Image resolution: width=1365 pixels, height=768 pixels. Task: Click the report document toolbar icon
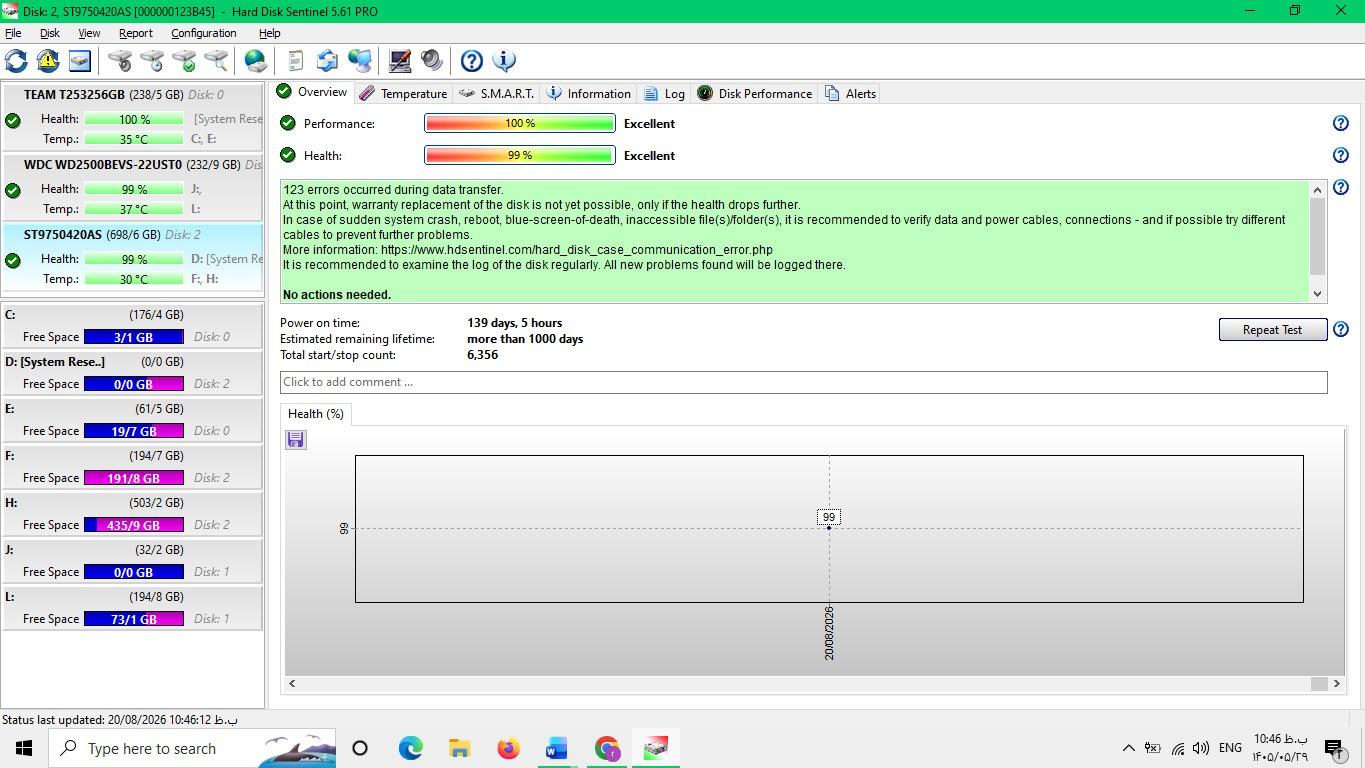pos(295,61)
